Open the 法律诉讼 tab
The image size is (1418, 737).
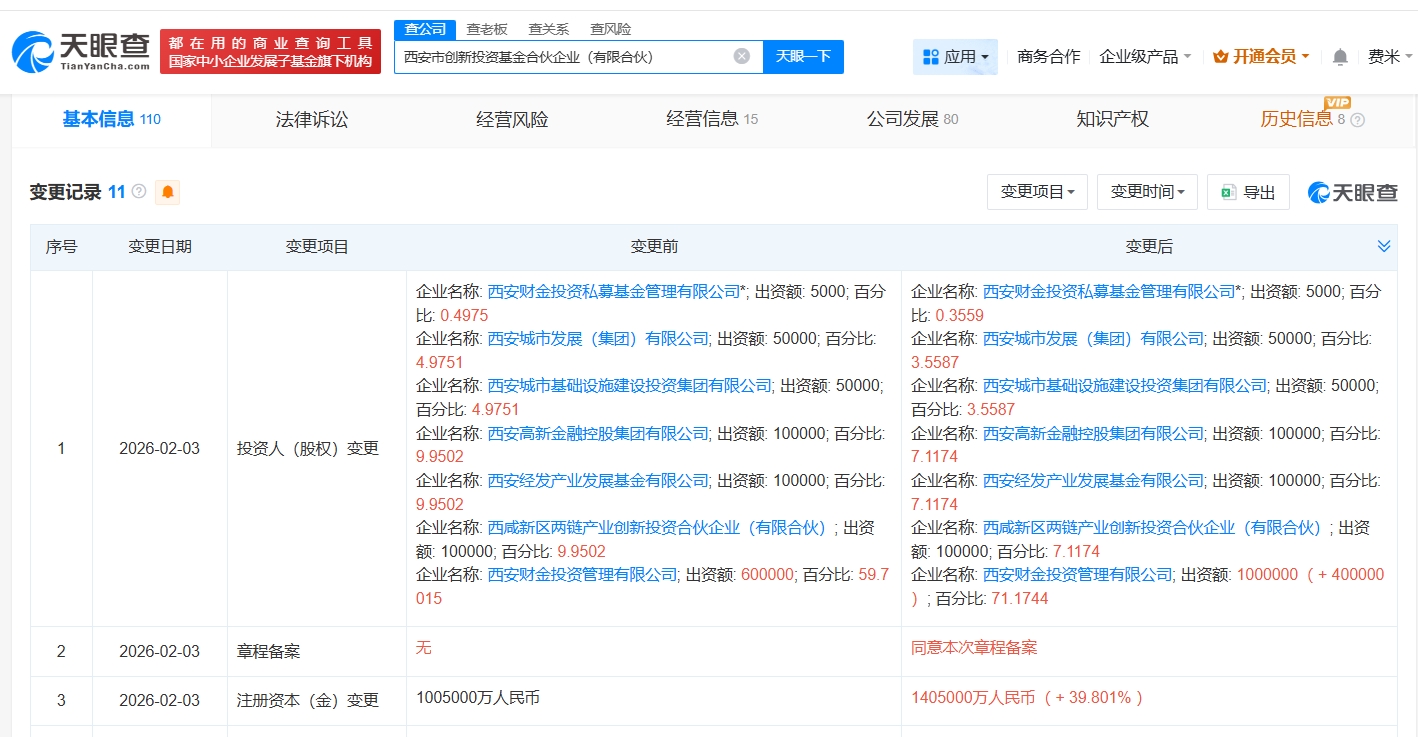(312, 120)
